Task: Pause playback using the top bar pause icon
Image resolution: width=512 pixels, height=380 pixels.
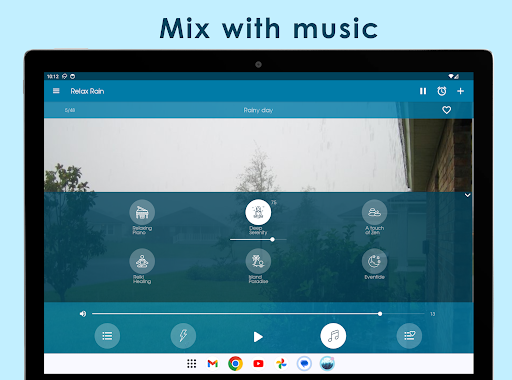Action: (423, 91)
